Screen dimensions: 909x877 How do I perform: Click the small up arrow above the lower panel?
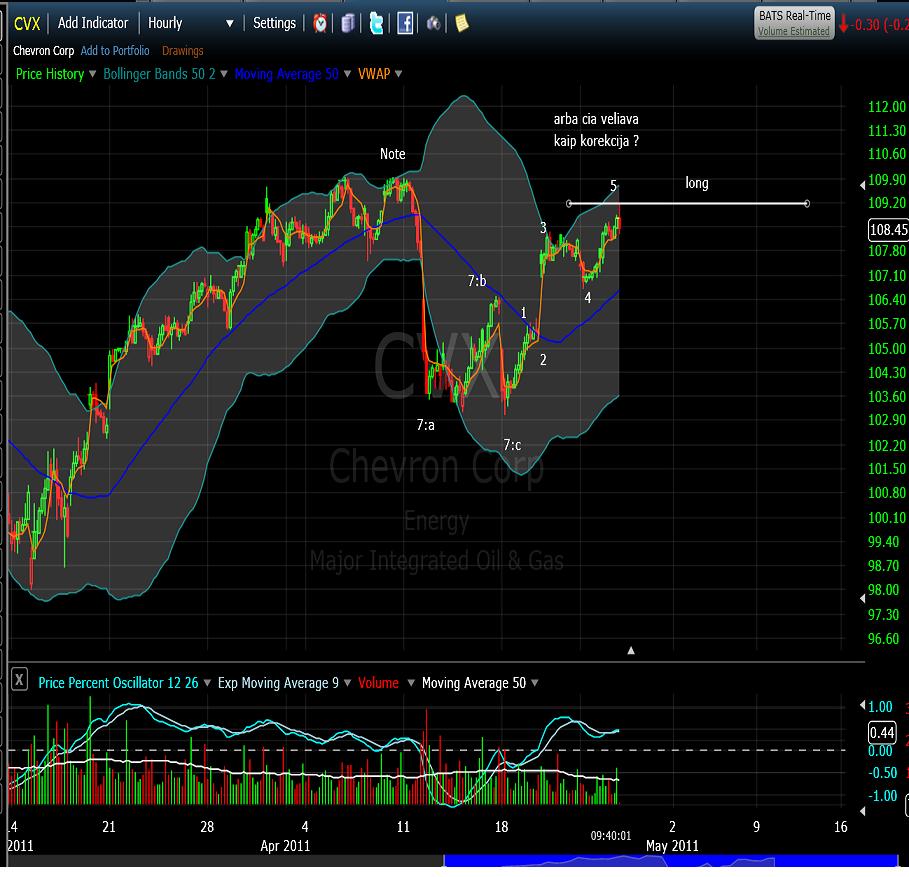tap(631, 650)
